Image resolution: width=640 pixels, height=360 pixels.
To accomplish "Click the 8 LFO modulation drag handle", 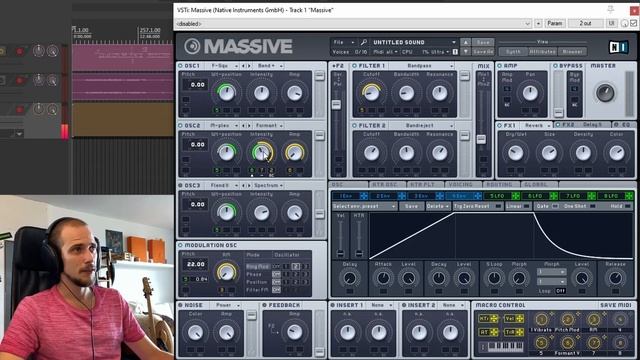I will pyautogui.click(x=629, y=196).
